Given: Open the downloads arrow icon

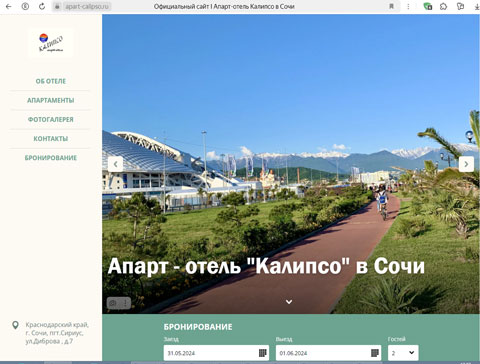Looking at the screenshot, I should (x=477, y=6).
